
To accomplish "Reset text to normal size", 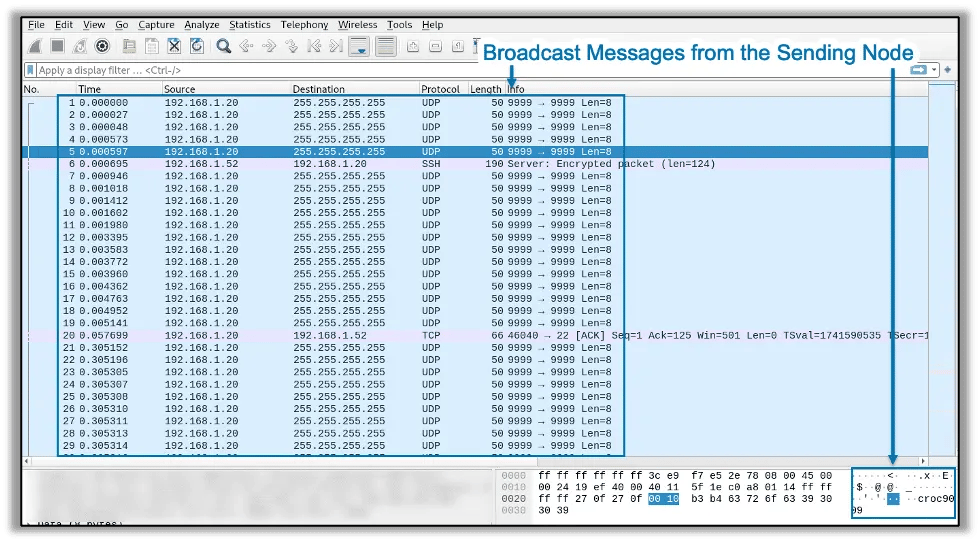I will pyautogui.click(x=458, y=46).
